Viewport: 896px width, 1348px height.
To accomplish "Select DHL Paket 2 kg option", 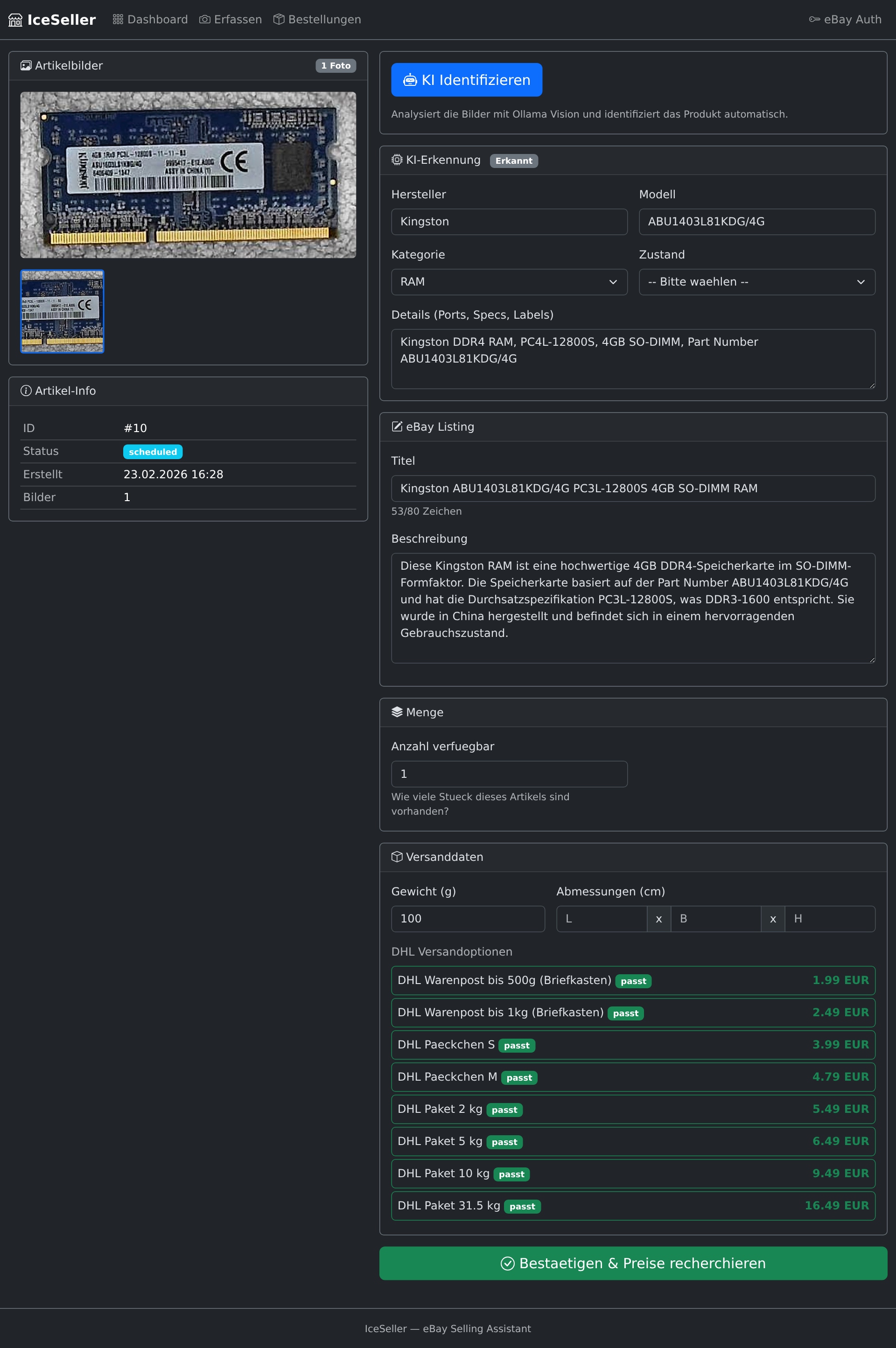I will point(633,1109).
